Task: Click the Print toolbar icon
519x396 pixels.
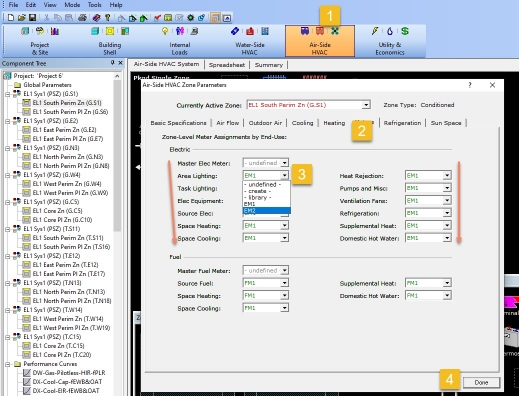Action: 82,18
